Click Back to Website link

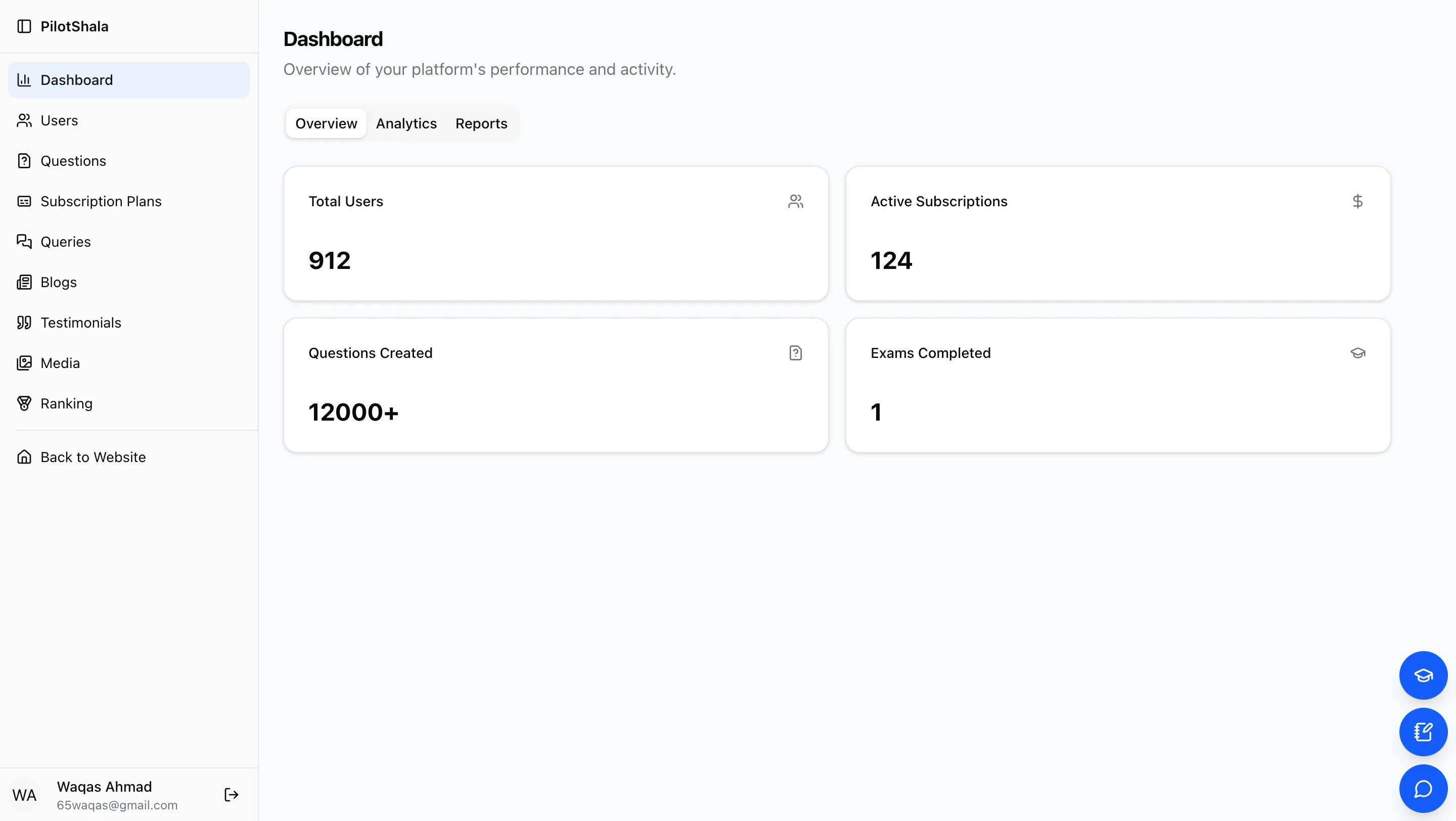click(x=93, y=457)
